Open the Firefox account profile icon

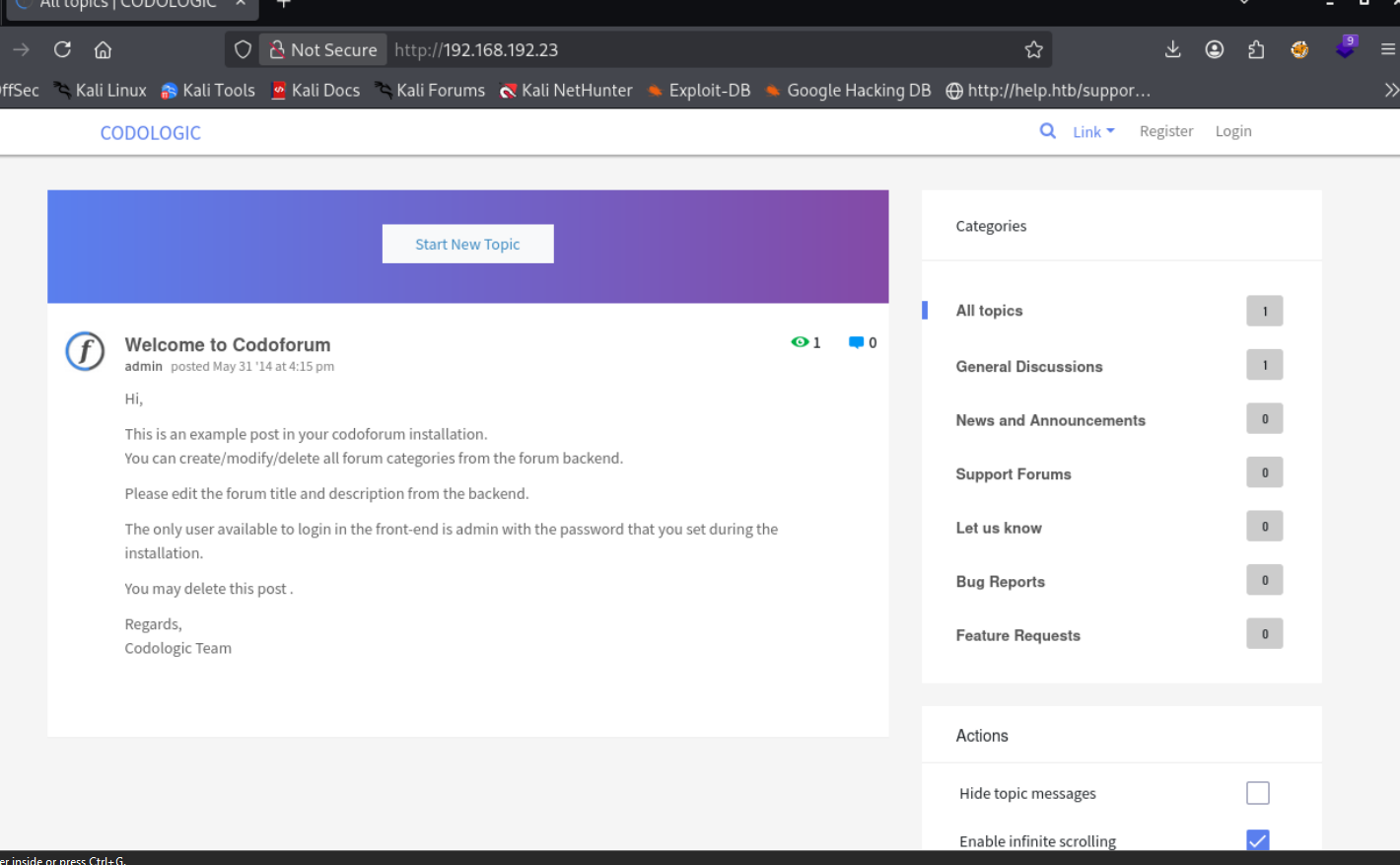coord(1215,49)
